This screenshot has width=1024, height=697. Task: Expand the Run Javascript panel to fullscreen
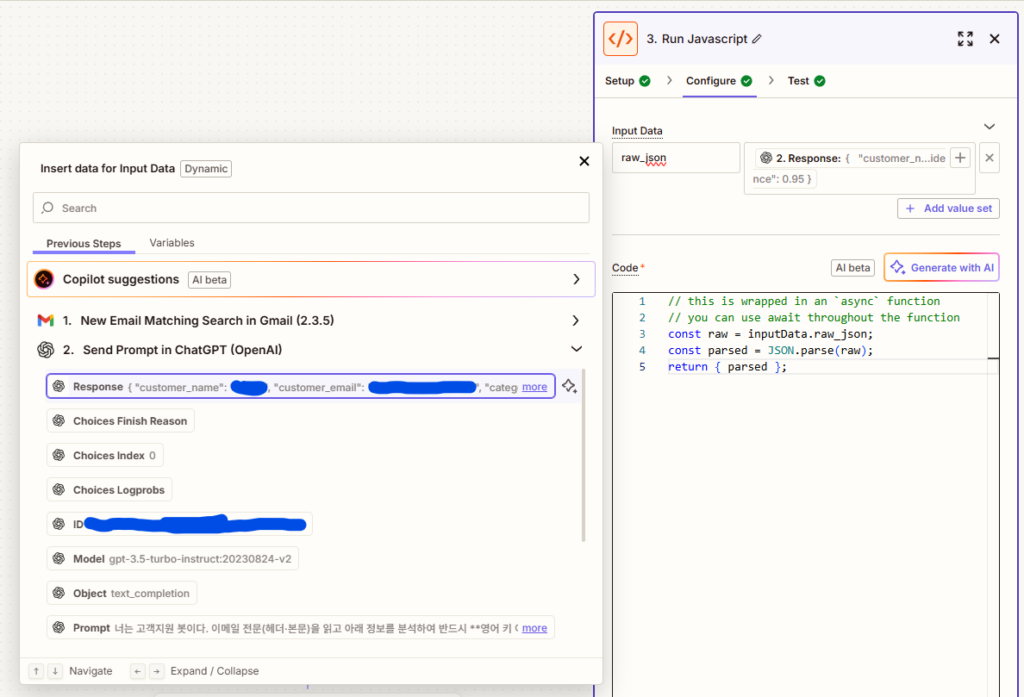965,39
